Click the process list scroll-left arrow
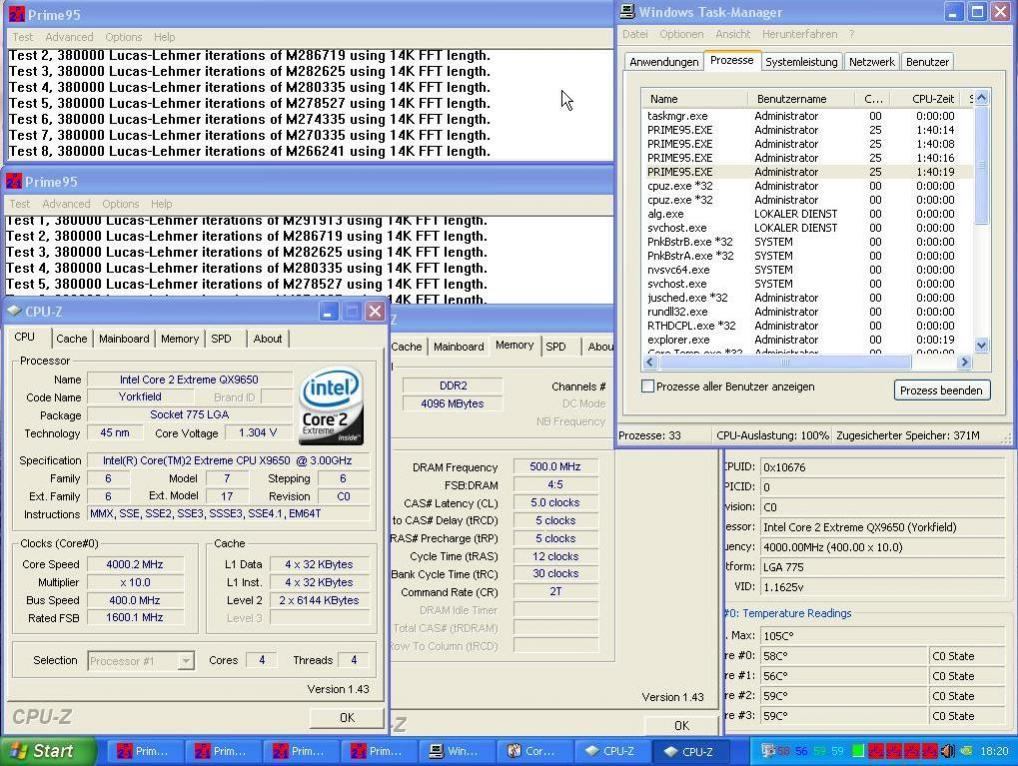 tap(651, 362)
